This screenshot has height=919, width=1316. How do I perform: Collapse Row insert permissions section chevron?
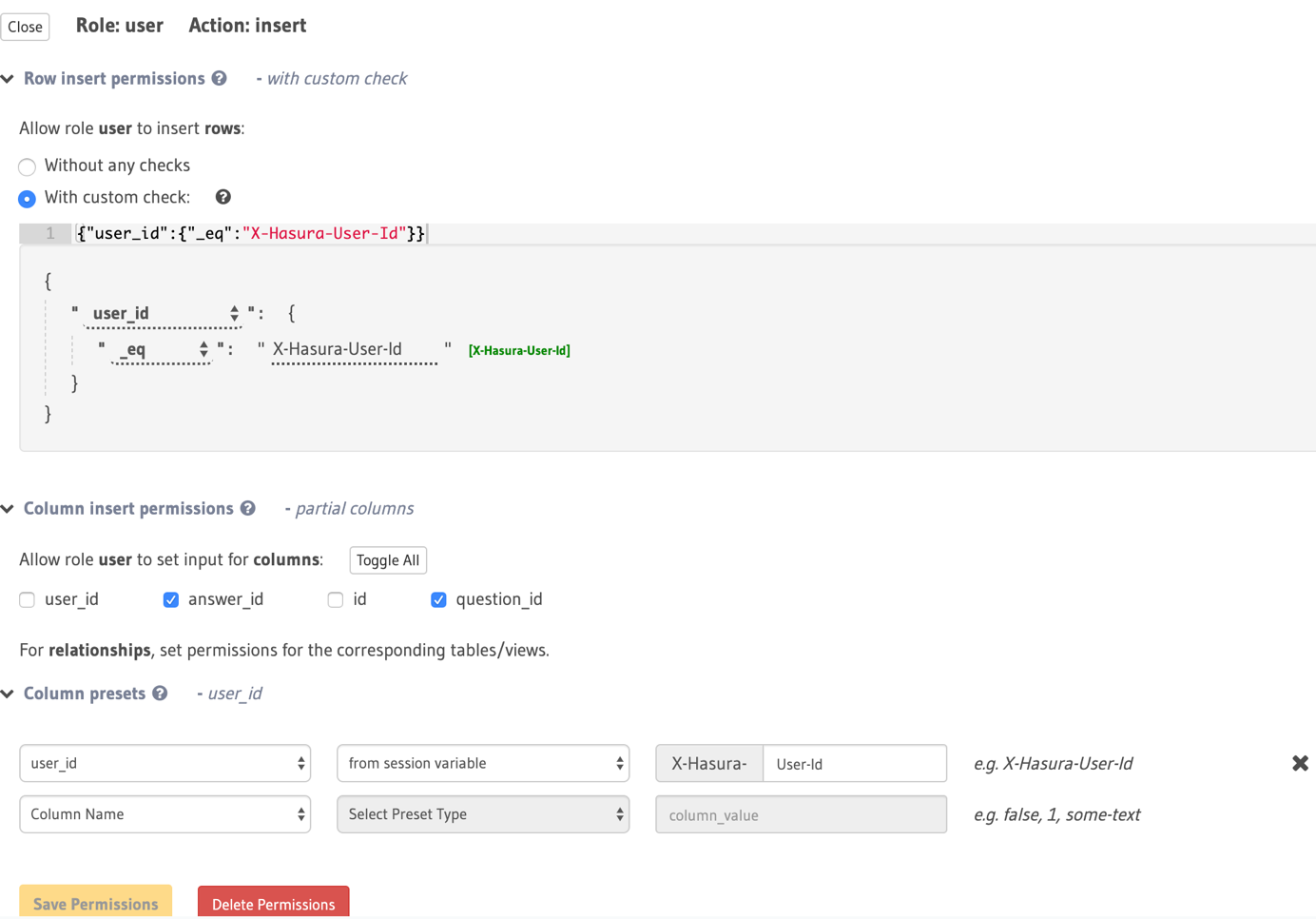(x=8, y=79)
